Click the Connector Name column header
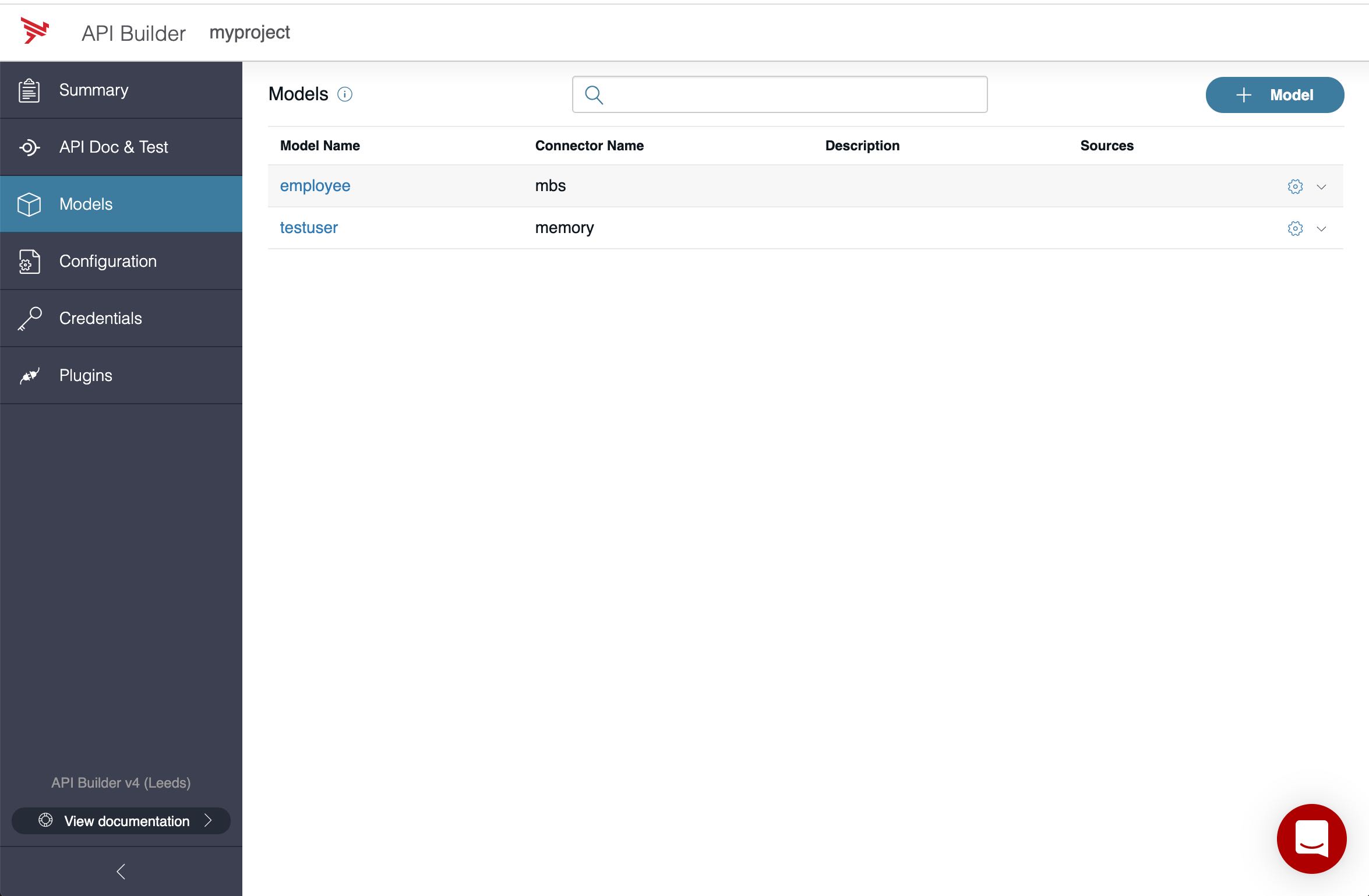The image size is (1369, 896). [x=589, y=146]
